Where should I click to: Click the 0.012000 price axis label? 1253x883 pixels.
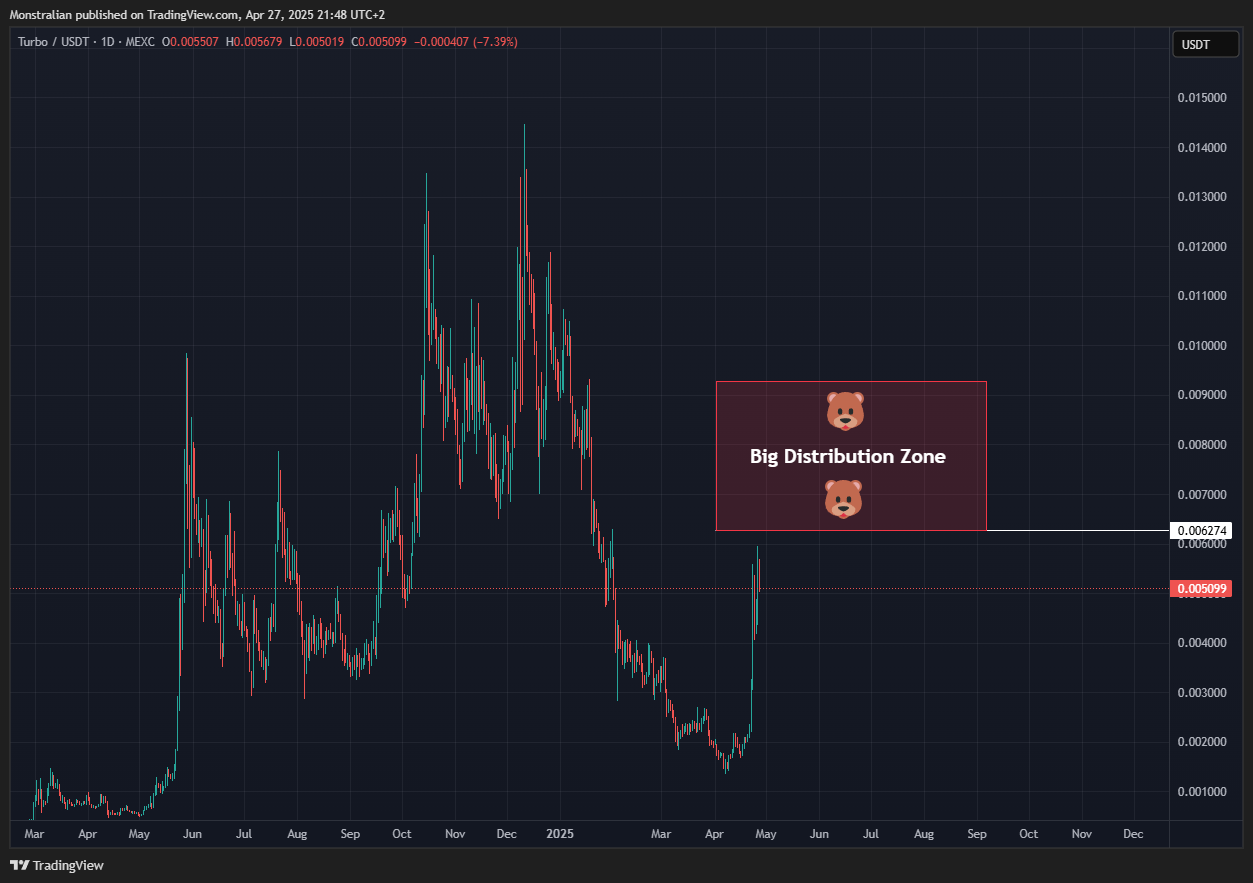pos(1200,247)
